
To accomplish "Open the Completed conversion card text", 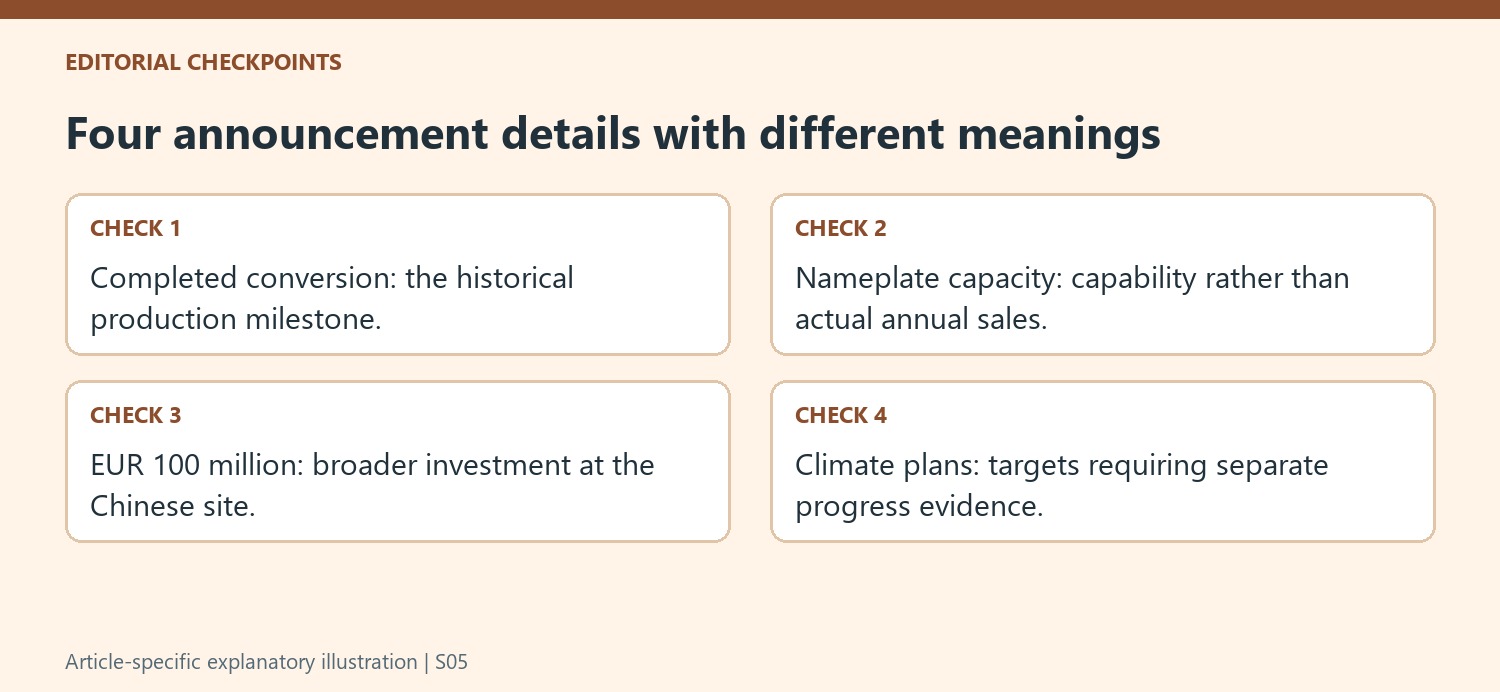I will point(332,298).
